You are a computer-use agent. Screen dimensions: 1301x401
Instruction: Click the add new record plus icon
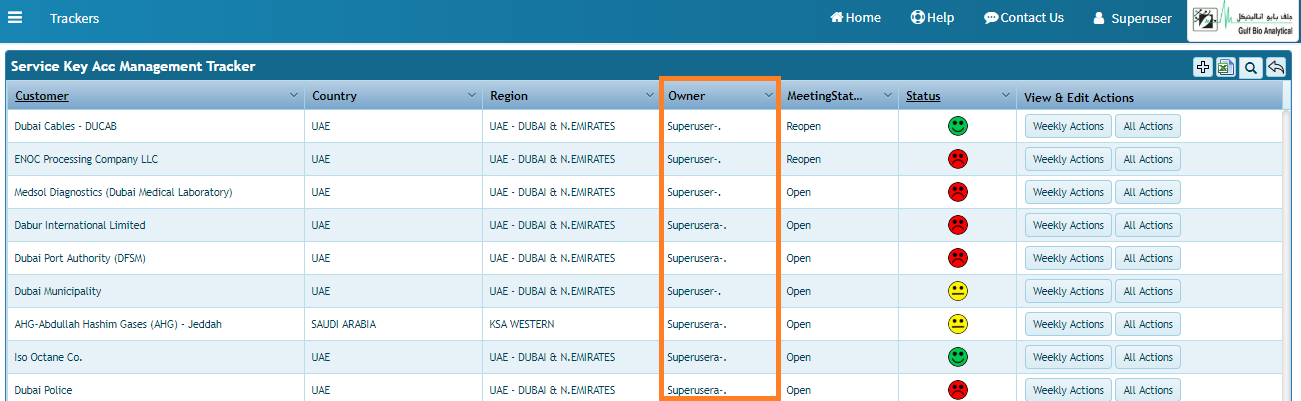[x=1204, y=67]
